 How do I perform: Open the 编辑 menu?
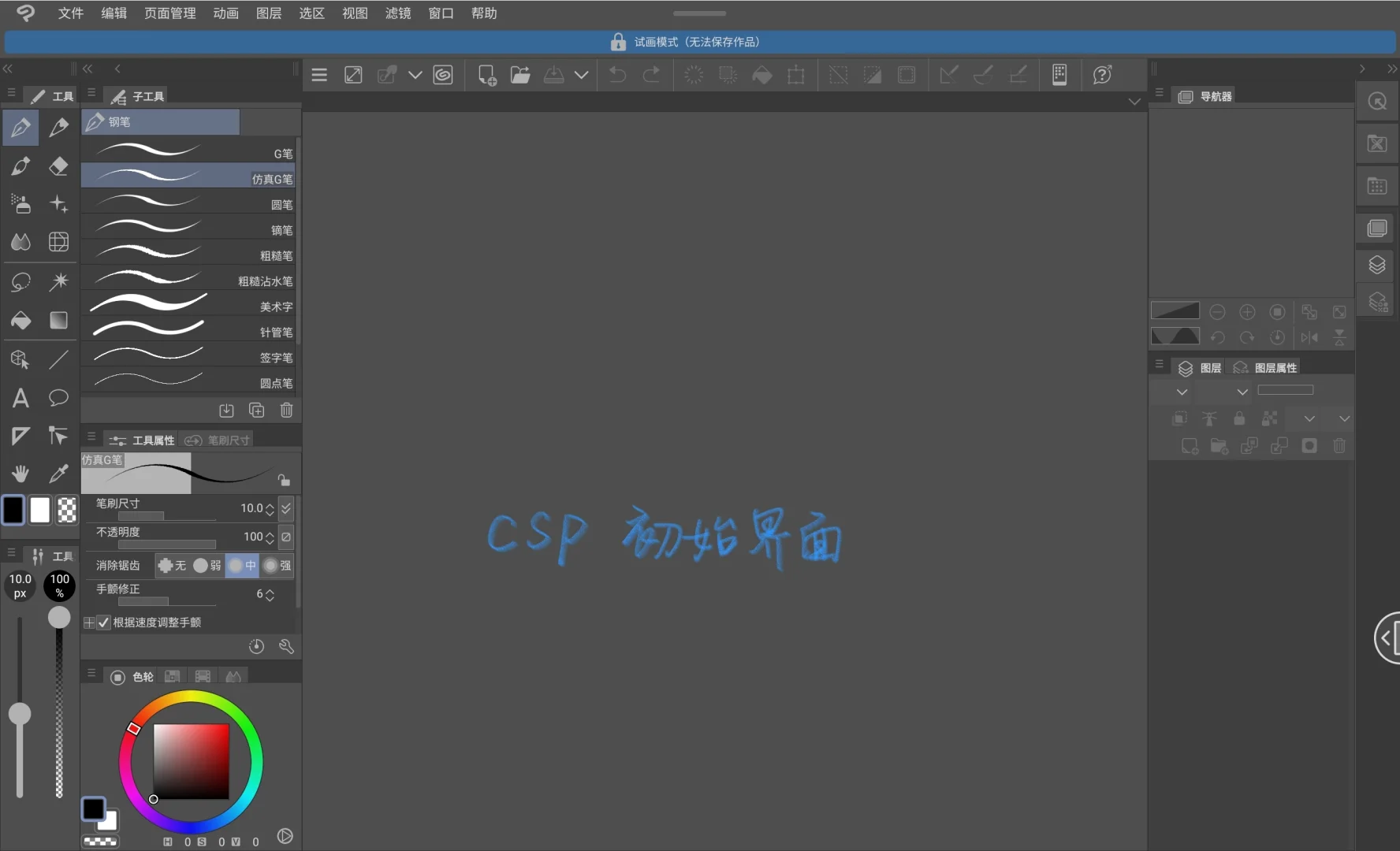tap(114, 13)
